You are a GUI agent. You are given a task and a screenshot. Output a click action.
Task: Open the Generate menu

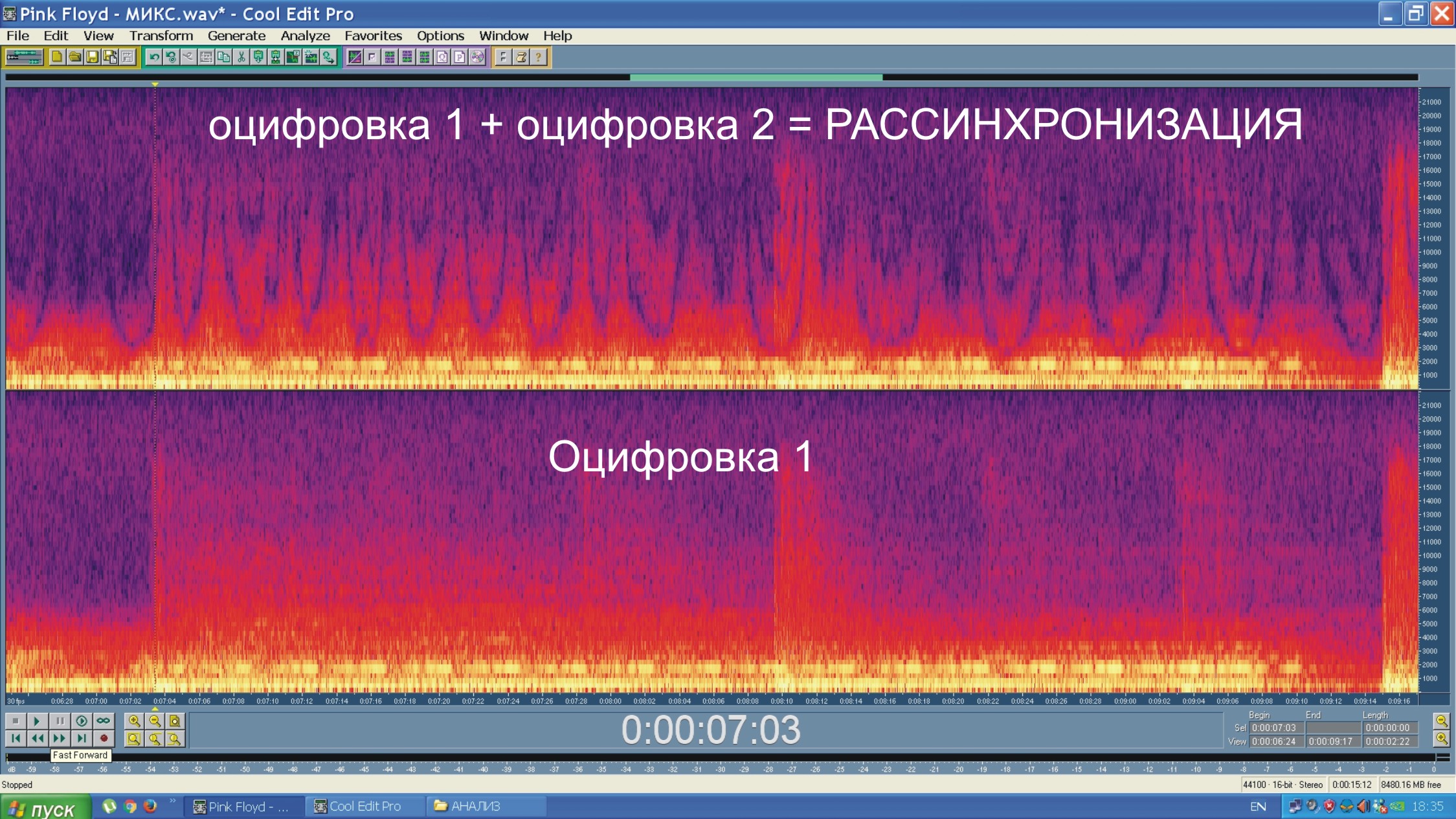(x=236, y=36)
